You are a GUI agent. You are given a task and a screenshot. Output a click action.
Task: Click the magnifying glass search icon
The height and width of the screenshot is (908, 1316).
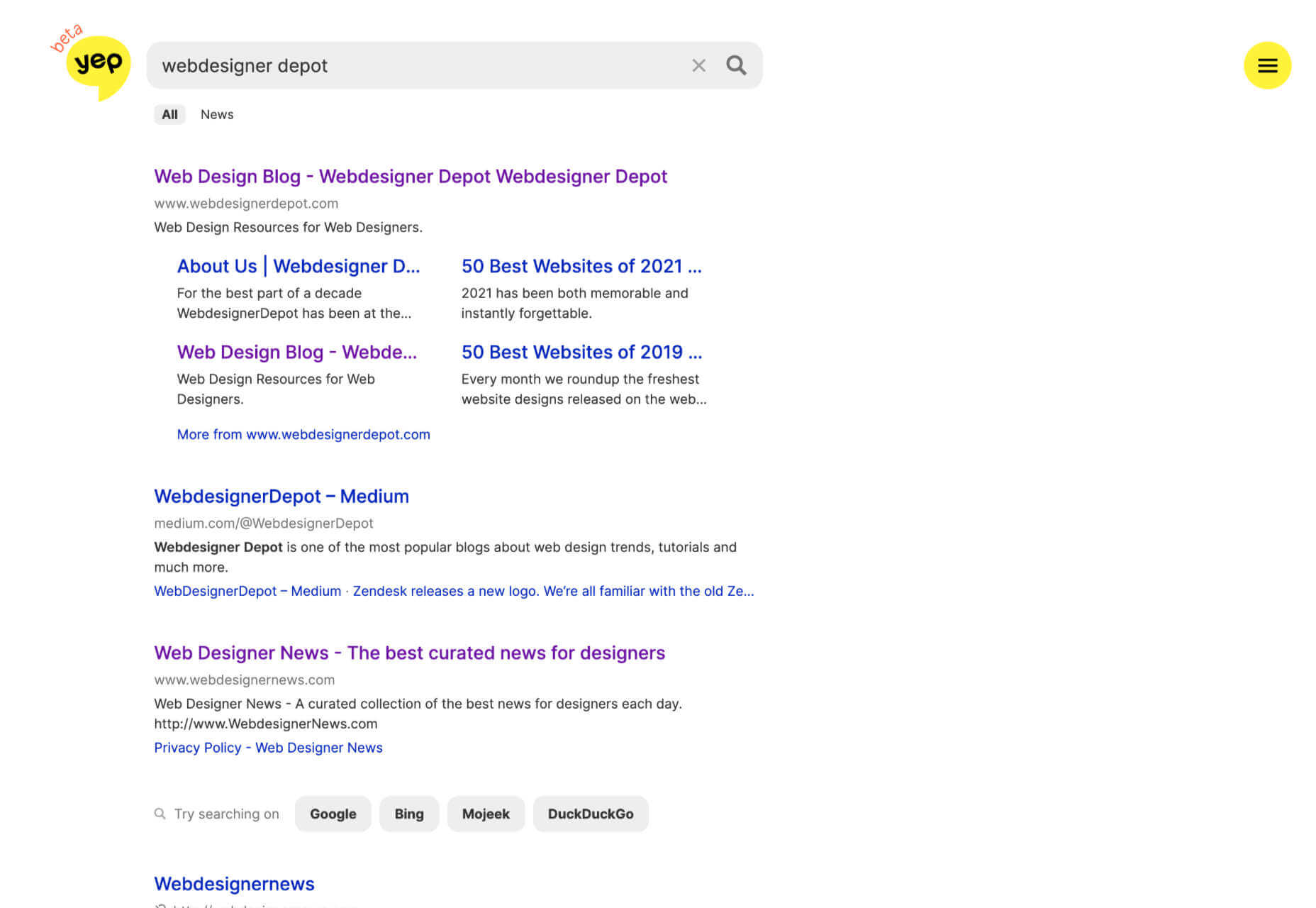[736, 65]
